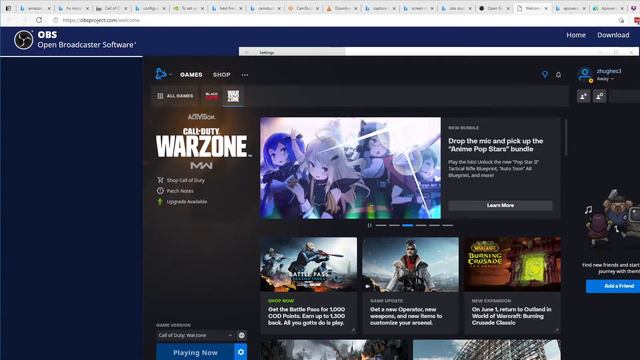The image size is (640, 360).
Task: Open the Battle Pass news card image
Action: (309, 264)
